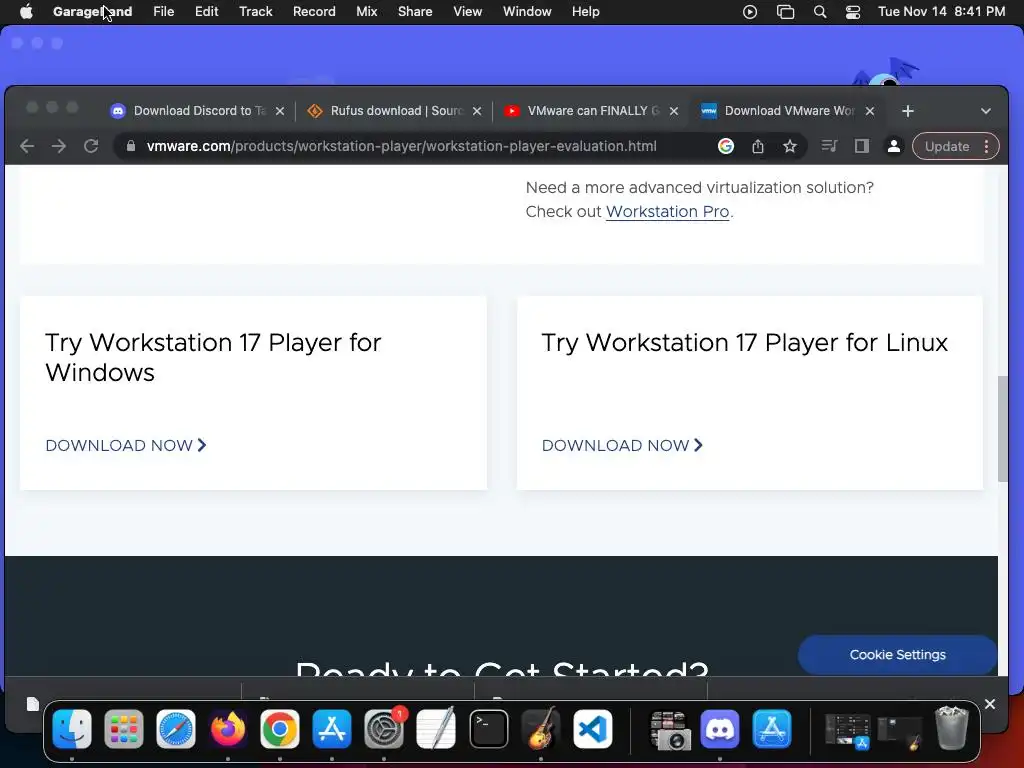Close the Download VMware Workstation tab
Viewport: 1024px width, 768px height.
click(870, 111)
